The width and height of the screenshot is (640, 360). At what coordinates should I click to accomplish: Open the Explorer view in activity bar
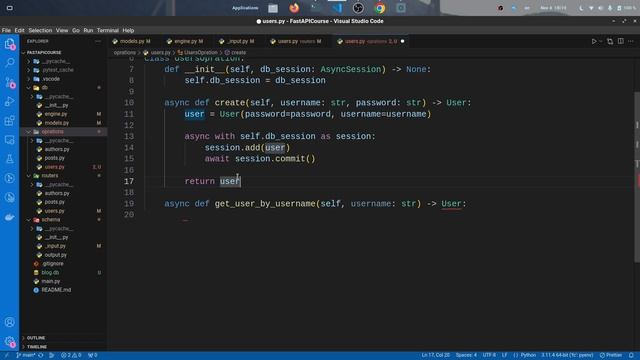pyautogui.click(x=9, y=44)
